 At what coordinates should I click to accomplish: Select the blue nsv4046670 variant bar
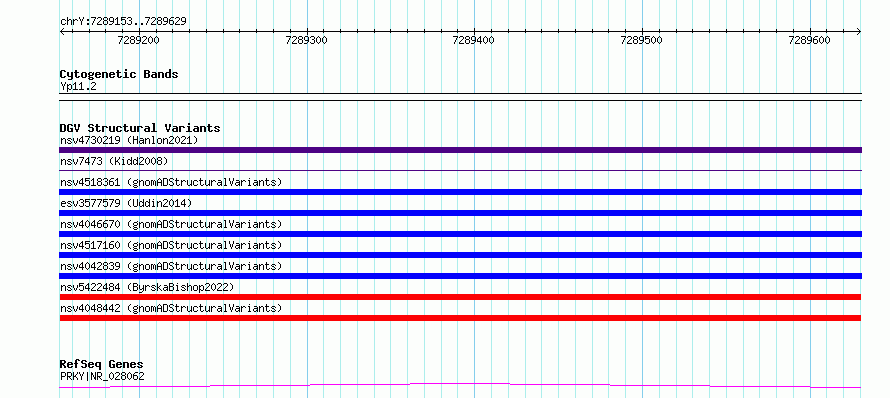460,234
